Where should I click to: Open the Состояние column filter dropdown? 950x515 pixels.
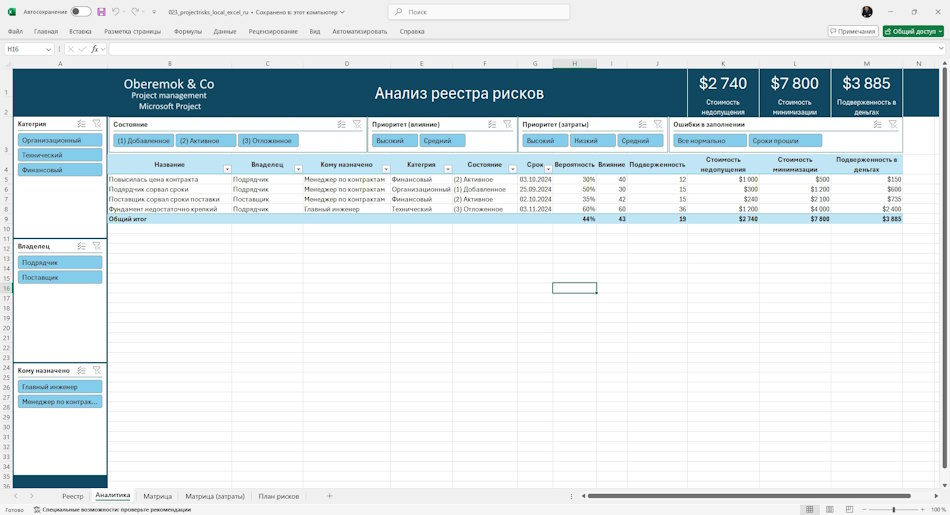click(513, 169)
